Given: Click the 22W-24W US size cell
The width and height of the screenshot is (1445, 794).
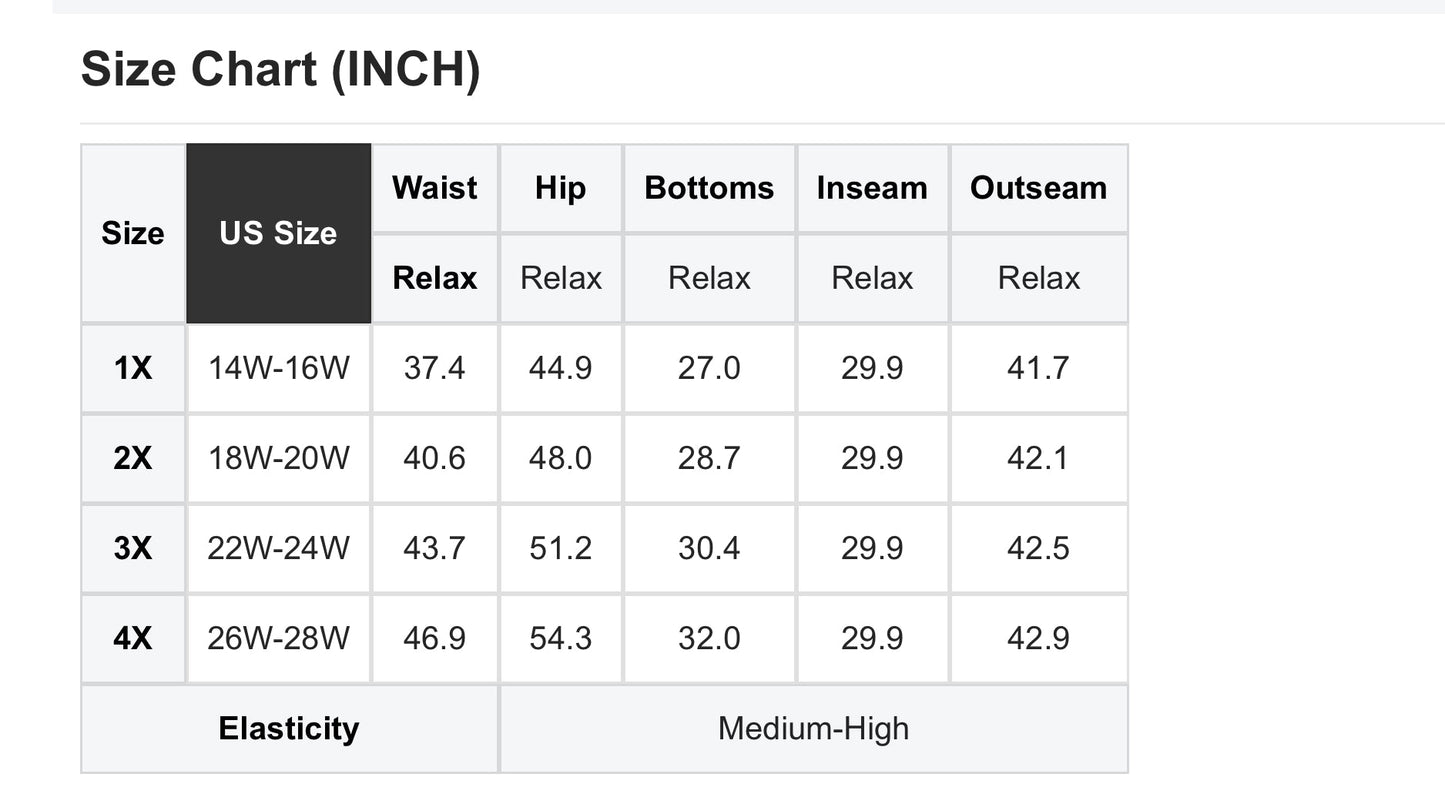Looking at the screenshot, I should 279,548.
